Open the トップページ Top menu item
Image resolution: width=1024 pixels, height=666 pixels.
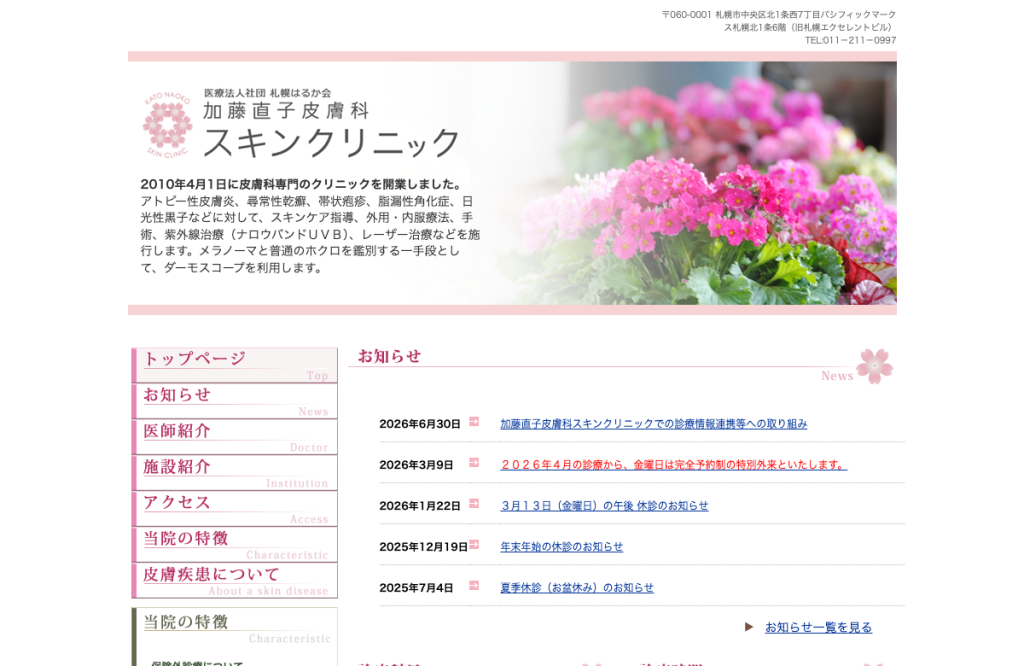click(x=235, y=365)
